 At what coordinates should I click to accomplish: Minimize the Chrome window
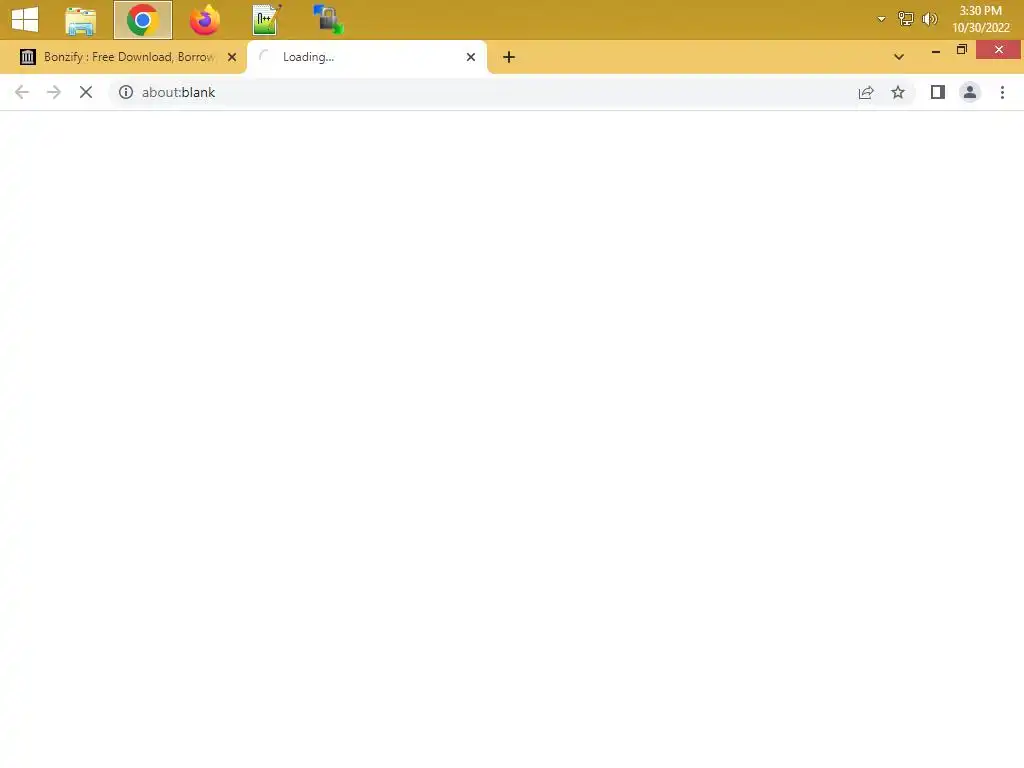coord(936,50)
